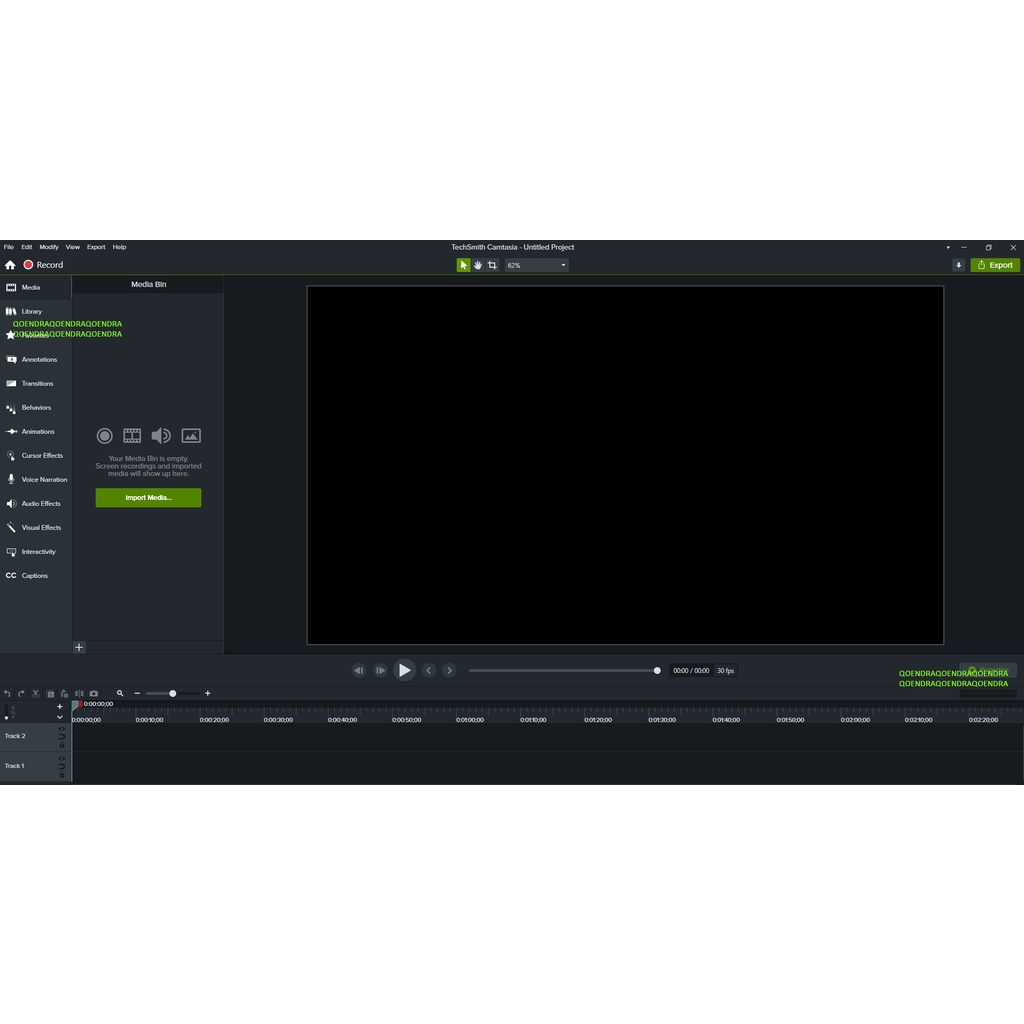Image resolution: width=1024 pixels, height=1024 pixels.
Task: Toggle the lock on Track 1
Action: pos(62,774)
